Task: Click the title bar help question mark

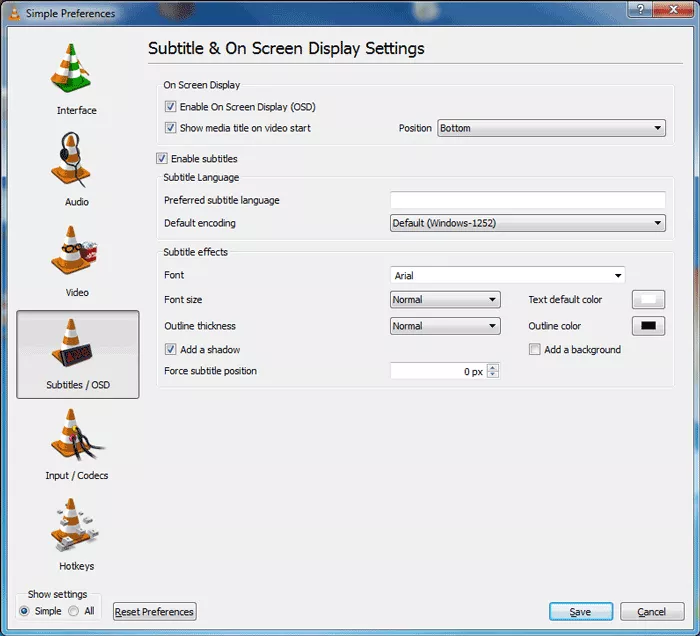Action: pyautogui.click(x=640, y=9)
